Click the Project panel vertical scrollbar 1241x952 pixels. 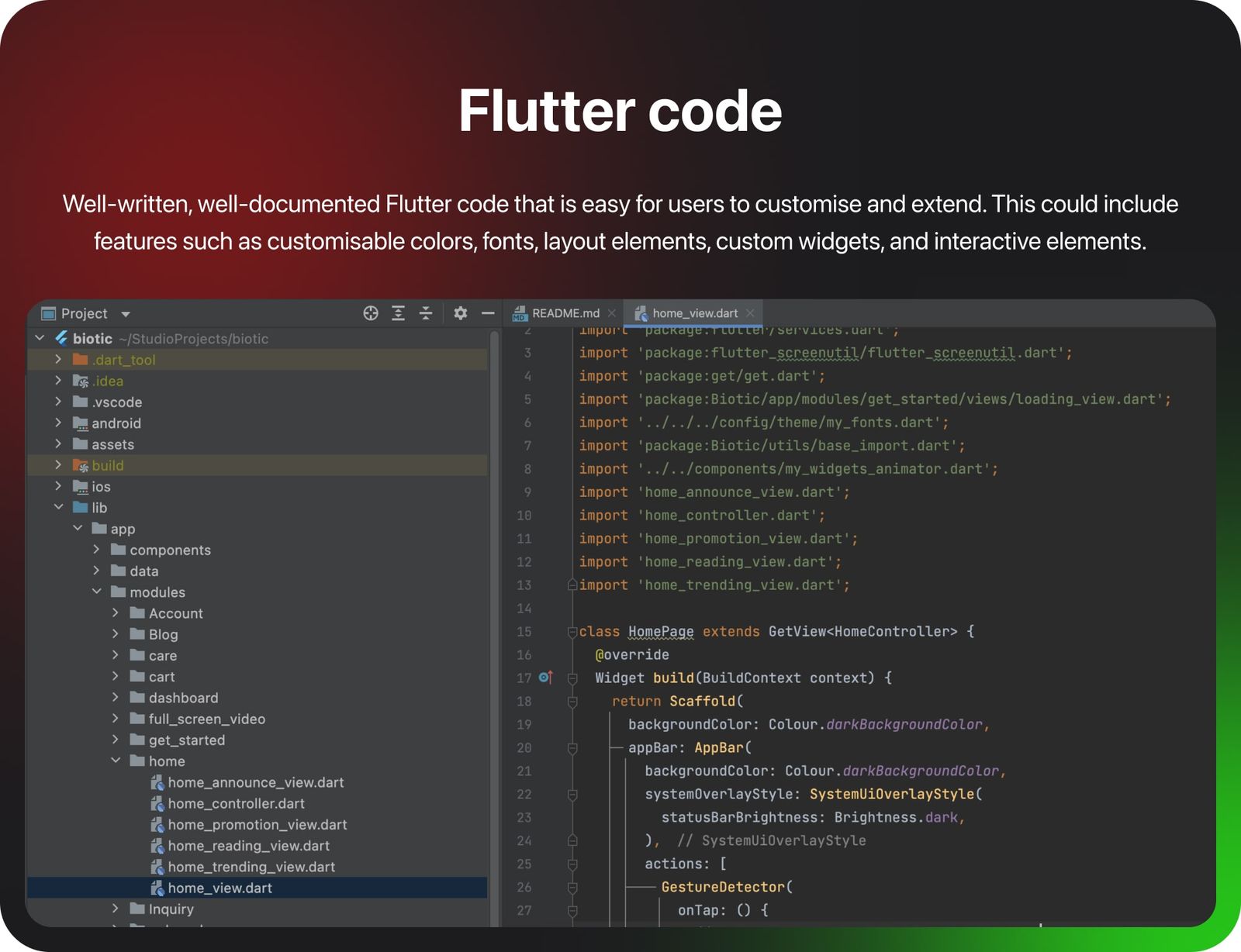coord(494,620)
